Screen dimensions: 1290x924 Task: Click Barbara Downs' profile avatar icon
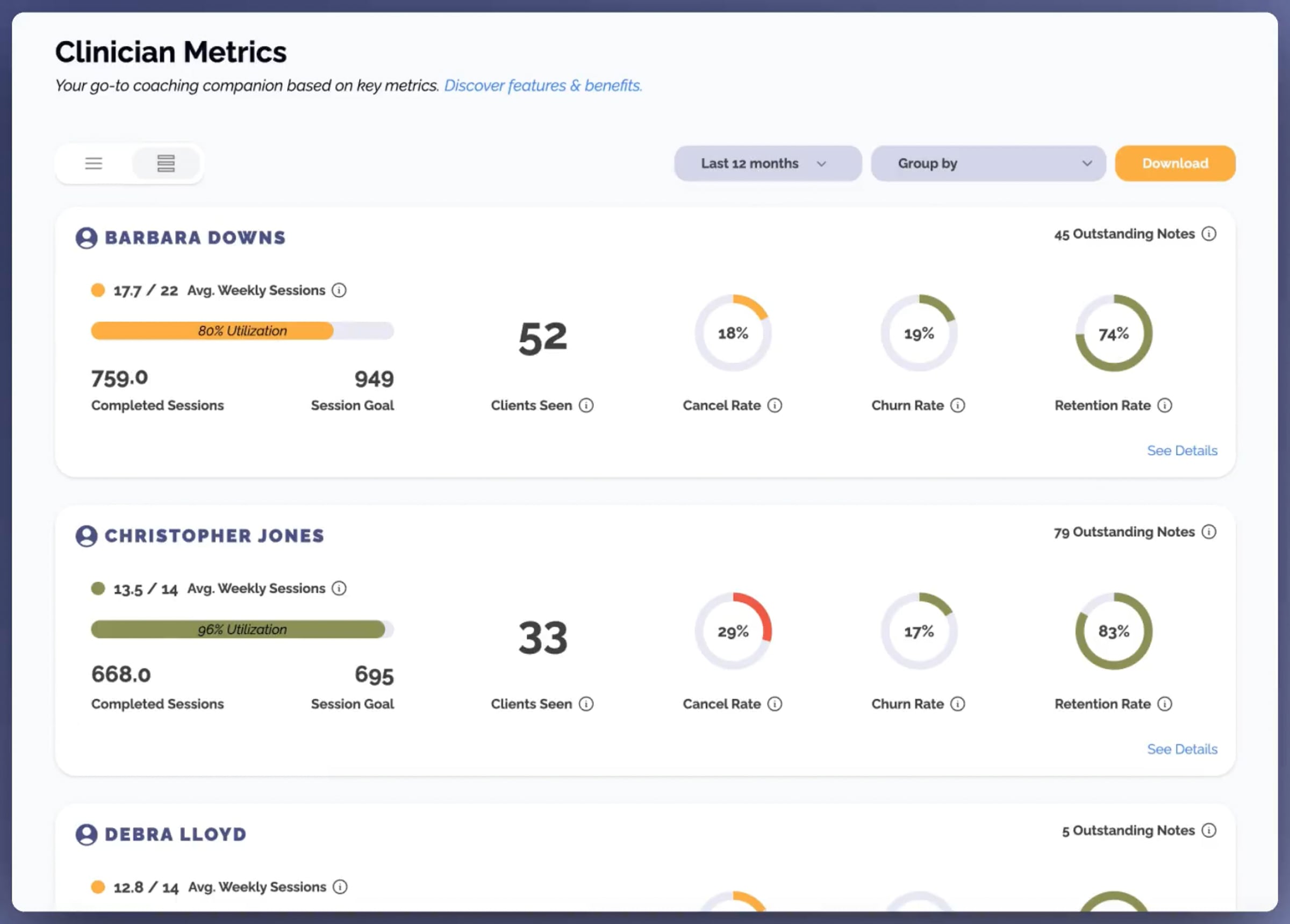coord(87,238)
